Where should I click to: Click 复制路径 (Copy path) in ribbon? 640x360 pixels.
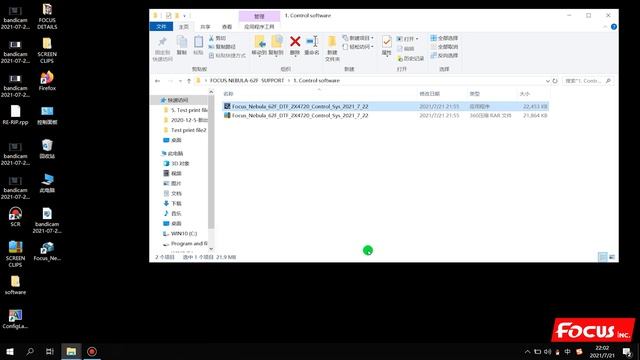(x=222, y=47)
